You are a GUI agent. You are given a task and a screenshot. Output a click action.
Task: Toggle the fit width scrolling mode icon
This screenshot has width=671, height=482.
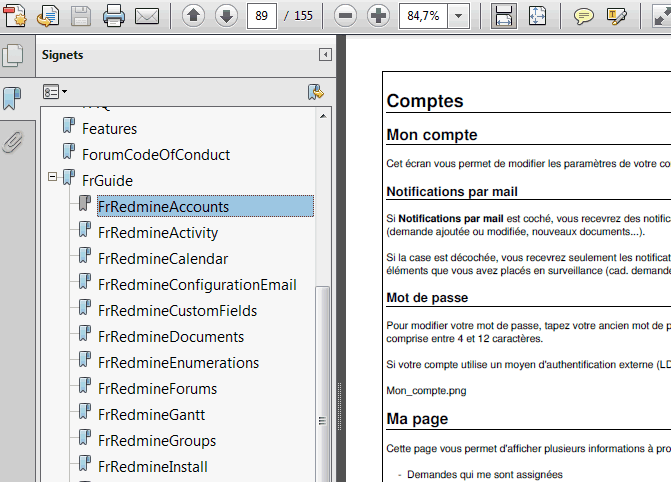pyautogui.click(x=504, y=16)
